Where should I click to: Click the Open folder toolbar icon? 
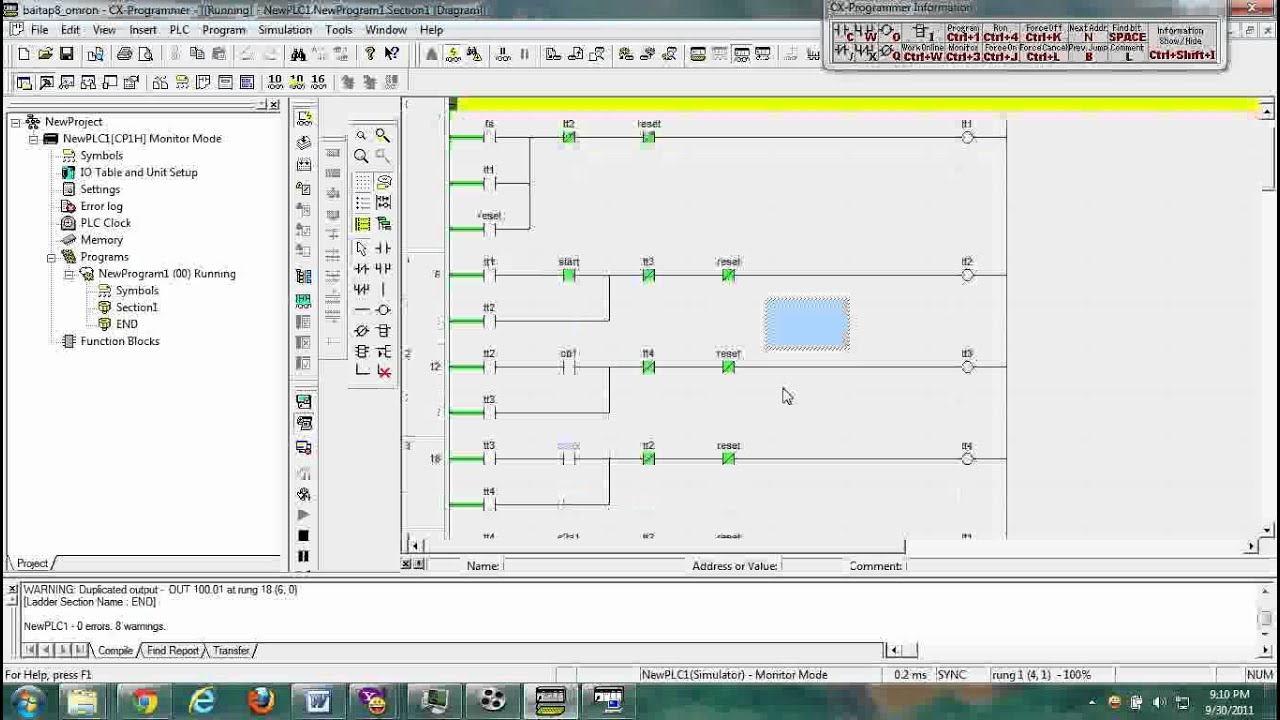45,54
